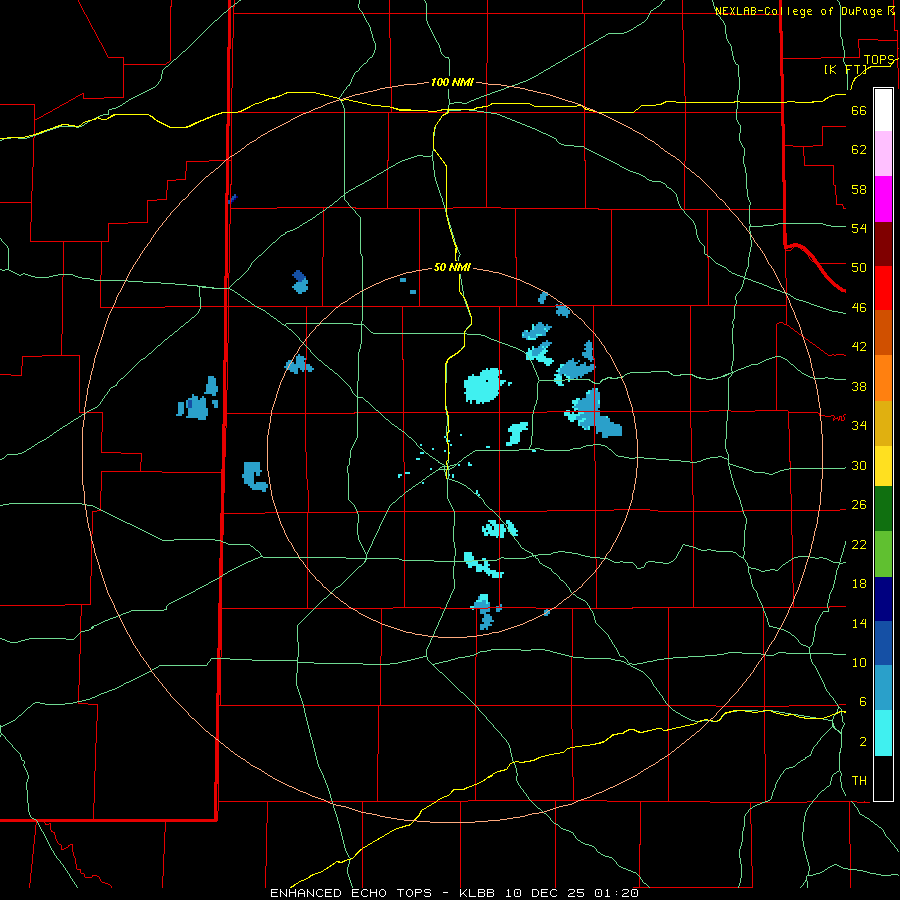Click the light pink 62 kft legend color
This screenshot has height=900, width=900.
click(883, 154)
